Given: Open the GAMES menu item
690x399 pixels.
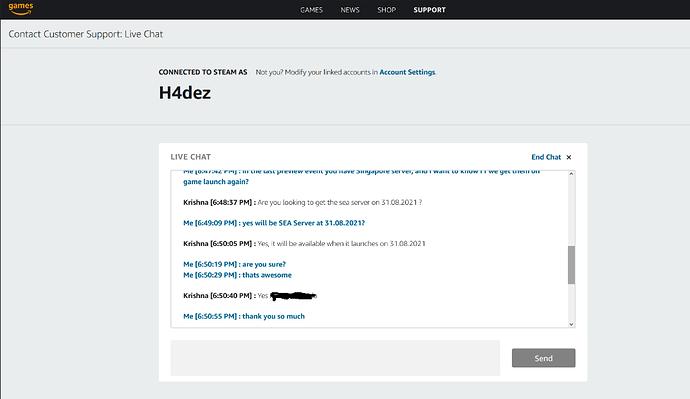Looking at the screenshot, I should 311,10.
